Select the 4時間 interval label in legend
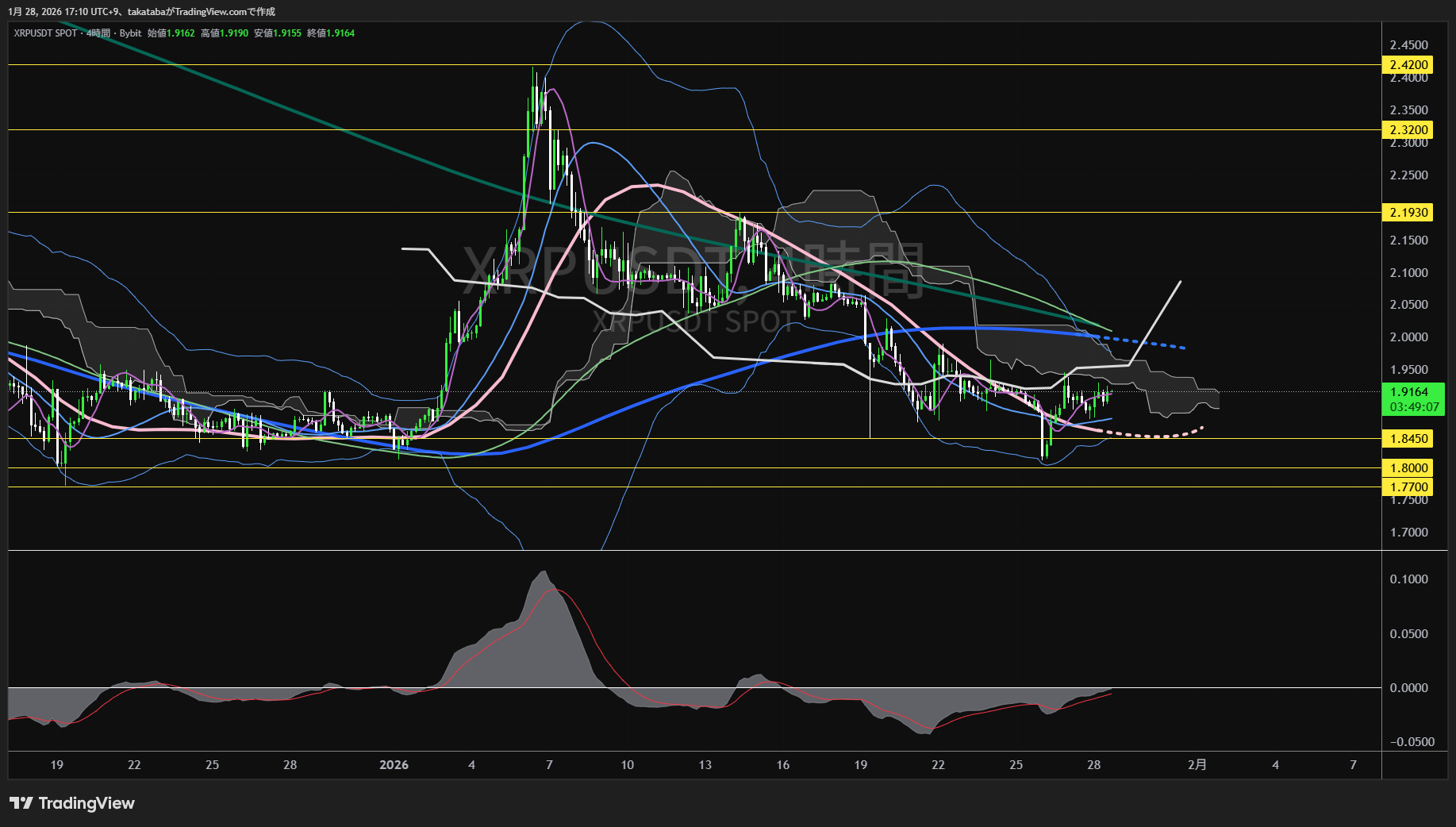 98,33
